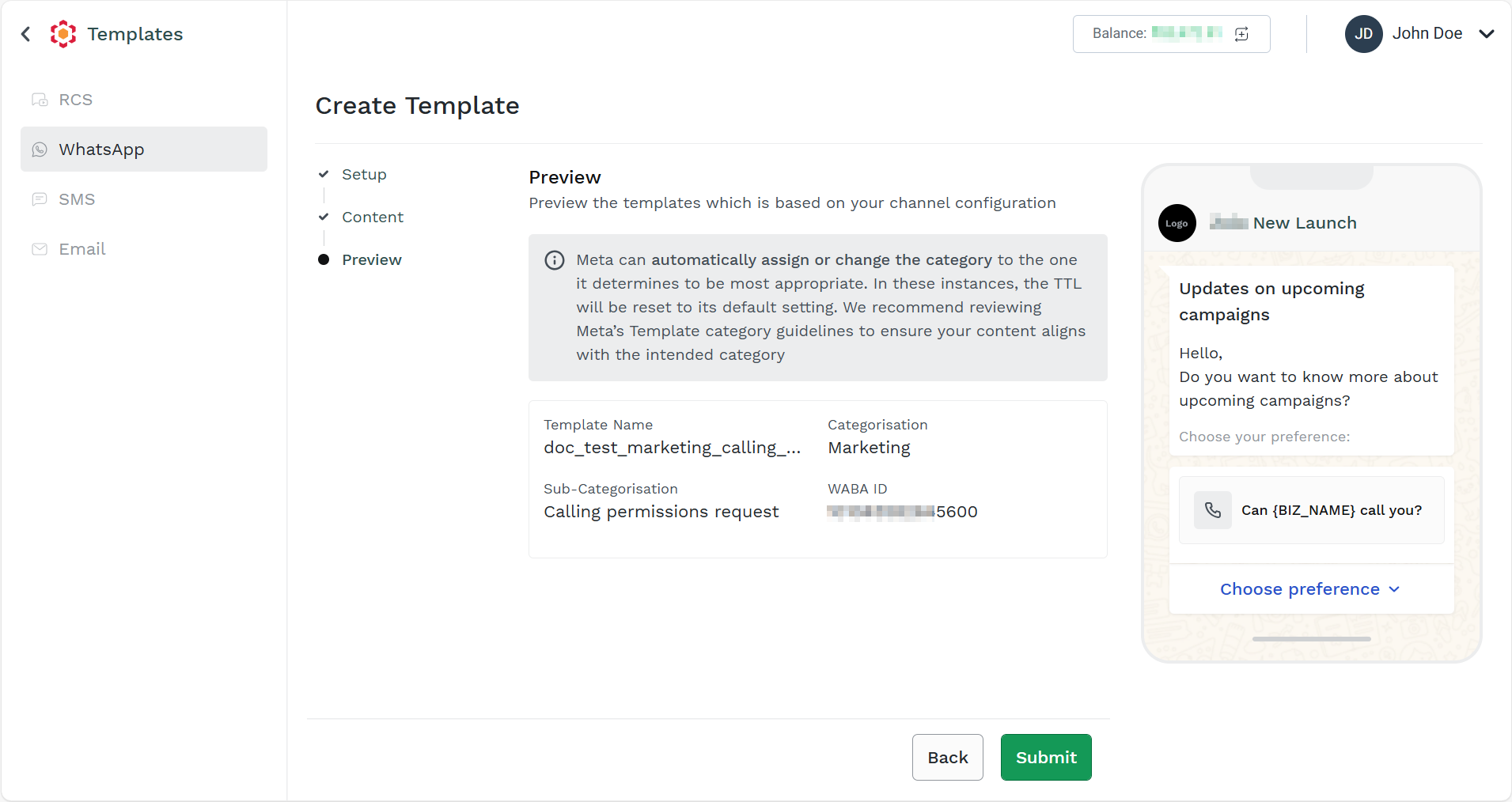Go to the Setup step
Image resolution: width=1512 pixels, height=802 pixels.
(x=364, y=175)
